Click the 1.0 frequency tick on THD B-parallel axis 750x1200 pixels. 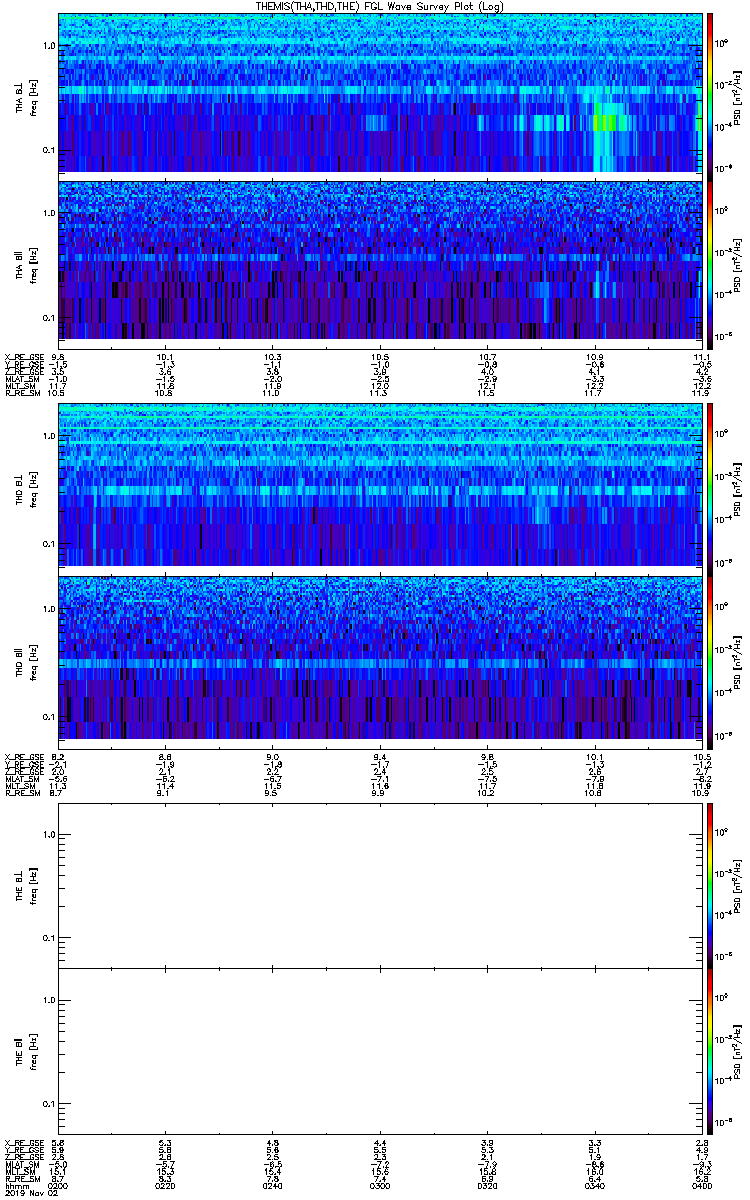(47, 608)
